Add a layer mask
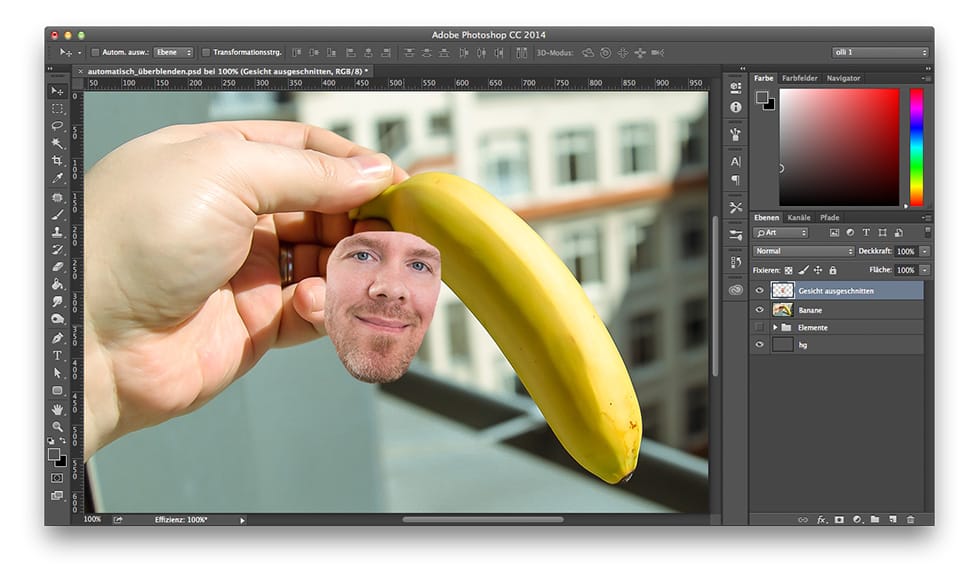 tap(839, 519)
